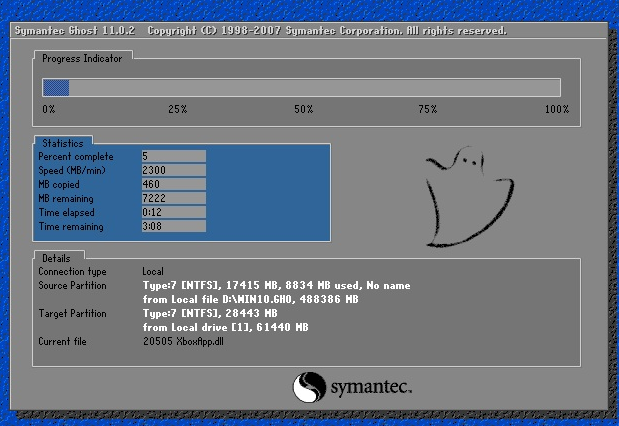Select the Time elapsed value field
The image size is (619, 426).
pos(173,212)
